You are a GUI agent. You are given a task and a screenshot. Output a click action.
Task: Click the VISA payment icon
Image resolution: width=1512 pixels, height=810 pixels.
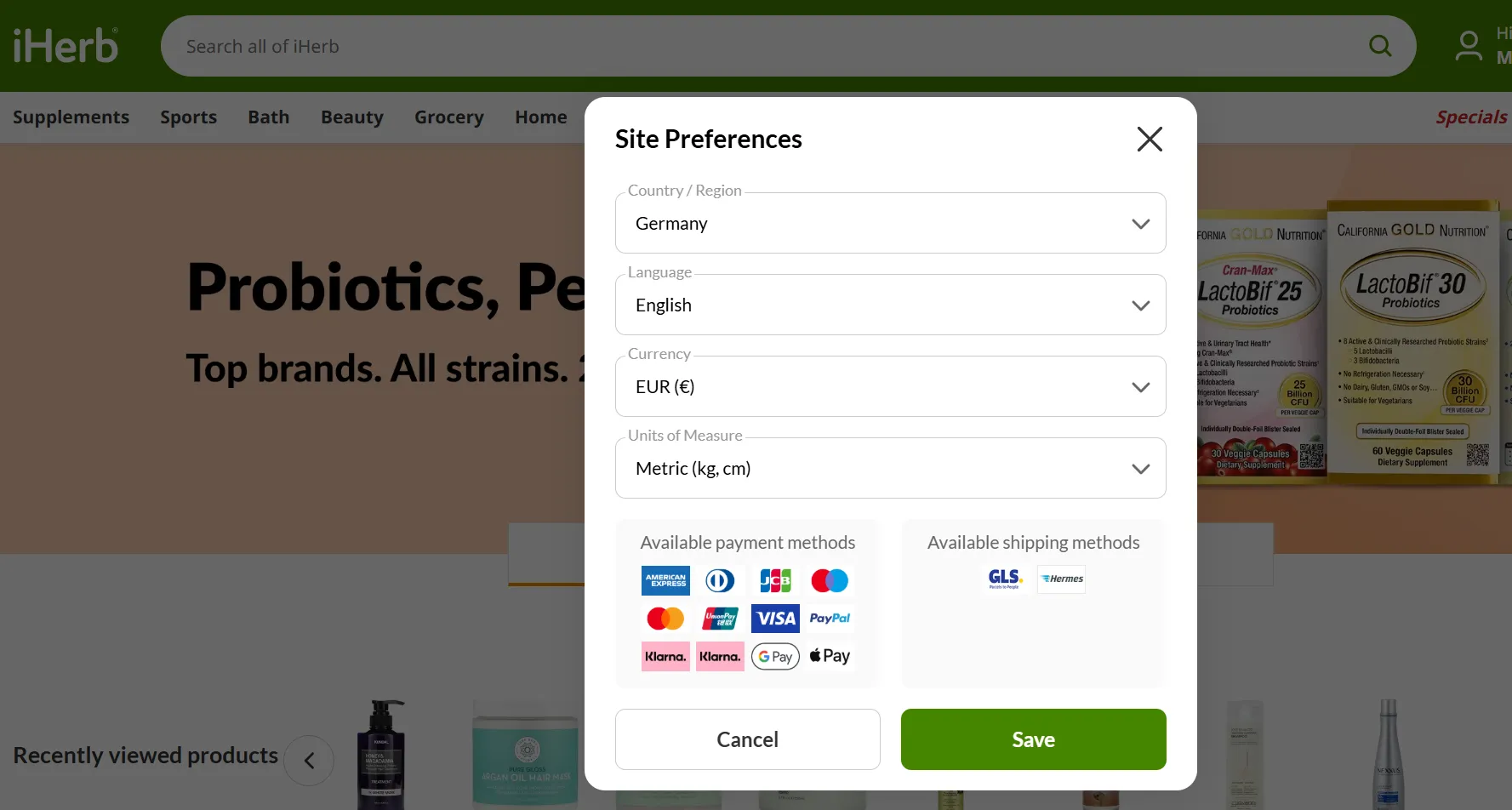(775, 619)
